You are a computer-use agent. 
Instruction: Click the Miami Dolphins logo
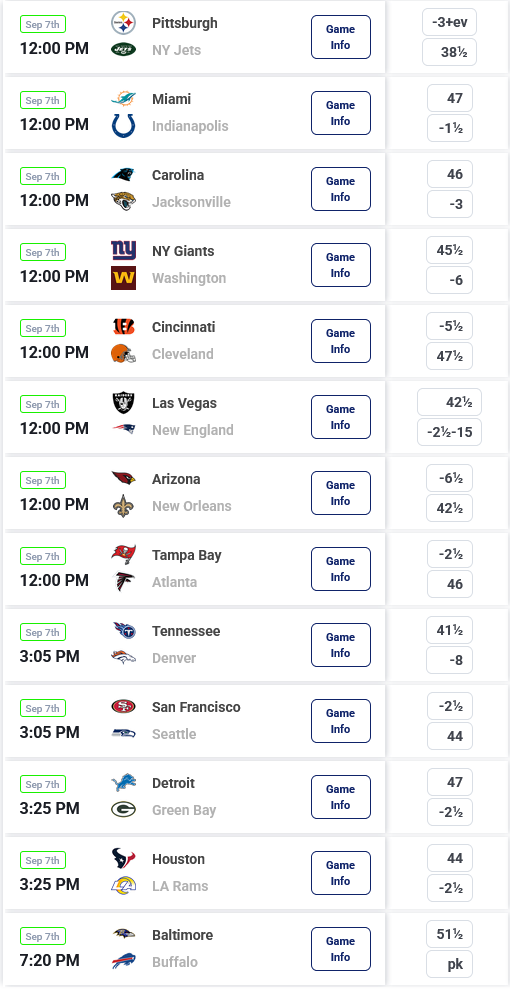124,99
